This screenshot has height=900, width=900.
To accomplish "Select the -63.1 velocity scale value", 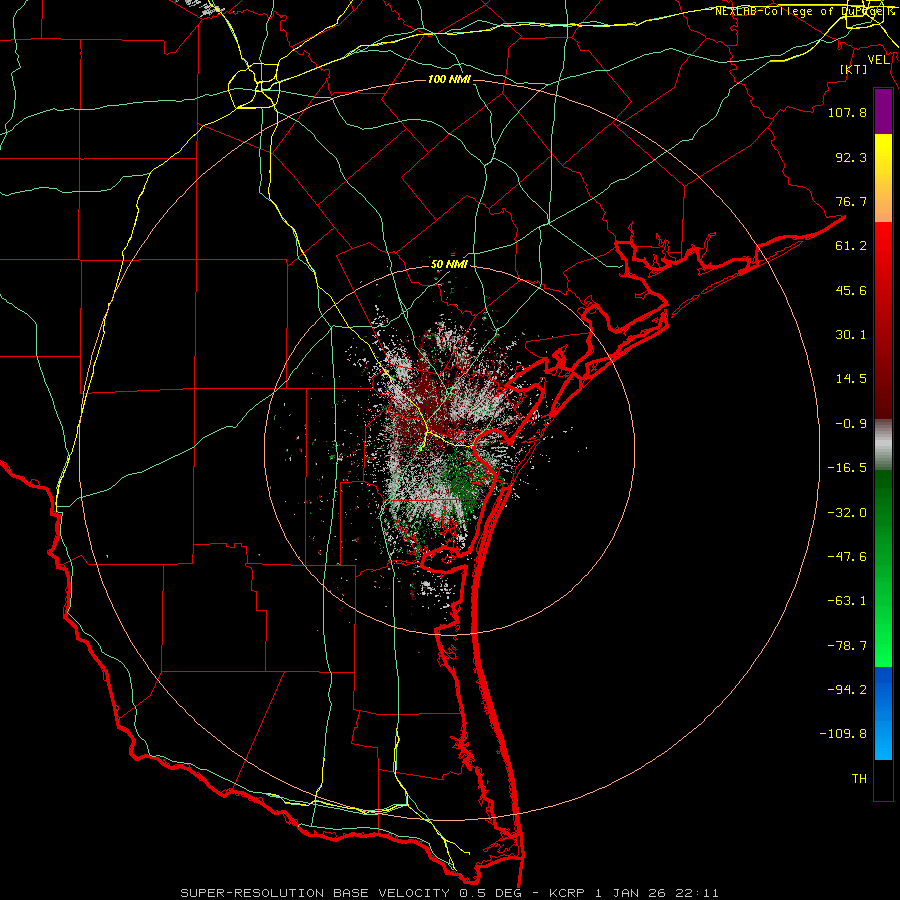I will tap(847, 601).
